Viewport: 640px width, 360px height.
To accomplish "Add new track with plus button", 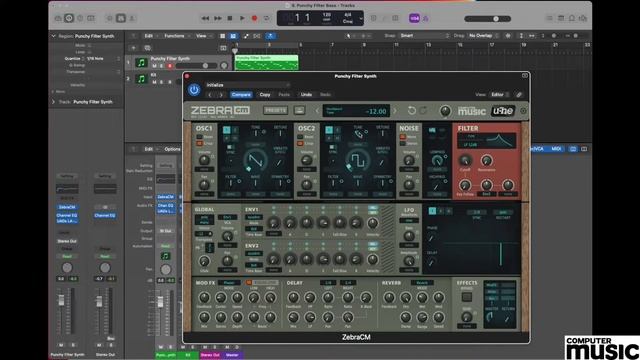I will [133, 48].
